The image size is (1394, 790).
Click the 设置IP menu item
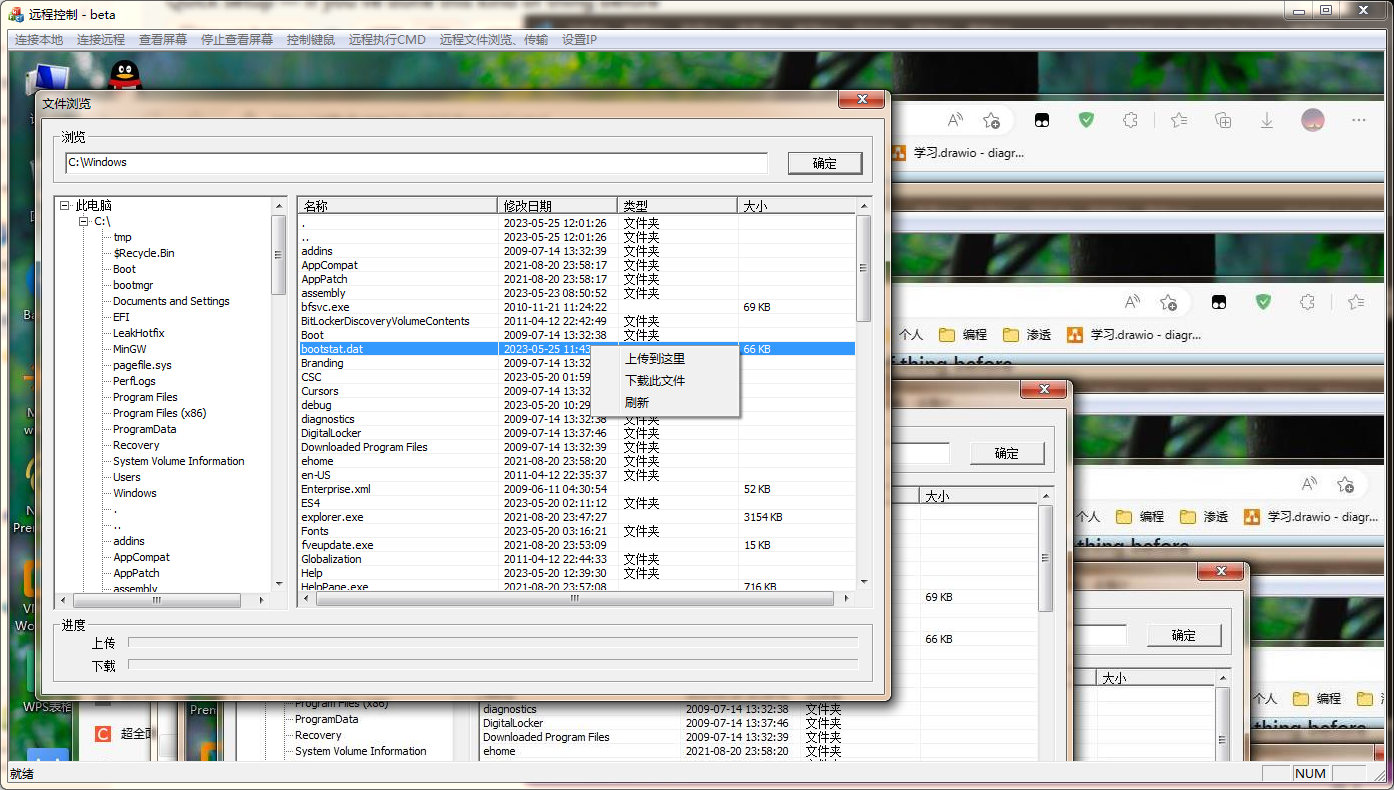579,40
